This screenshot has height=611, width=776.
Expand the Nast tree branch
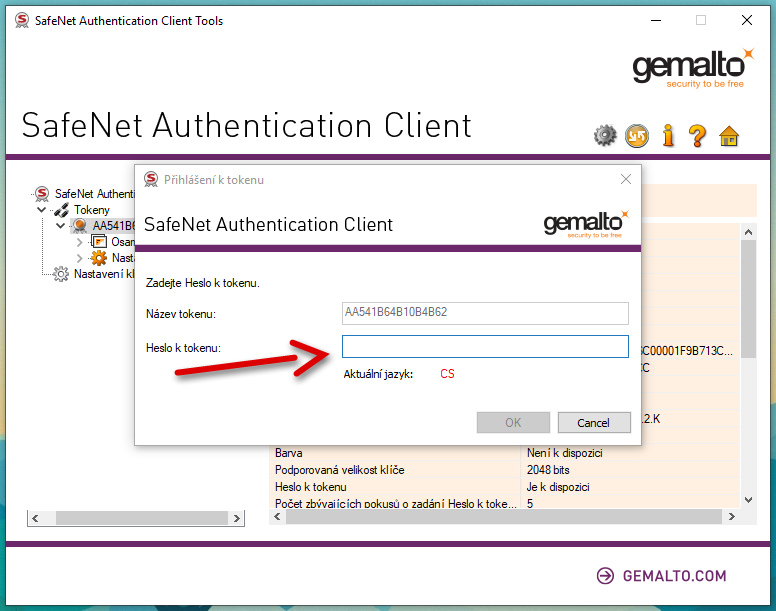[79, 258]
